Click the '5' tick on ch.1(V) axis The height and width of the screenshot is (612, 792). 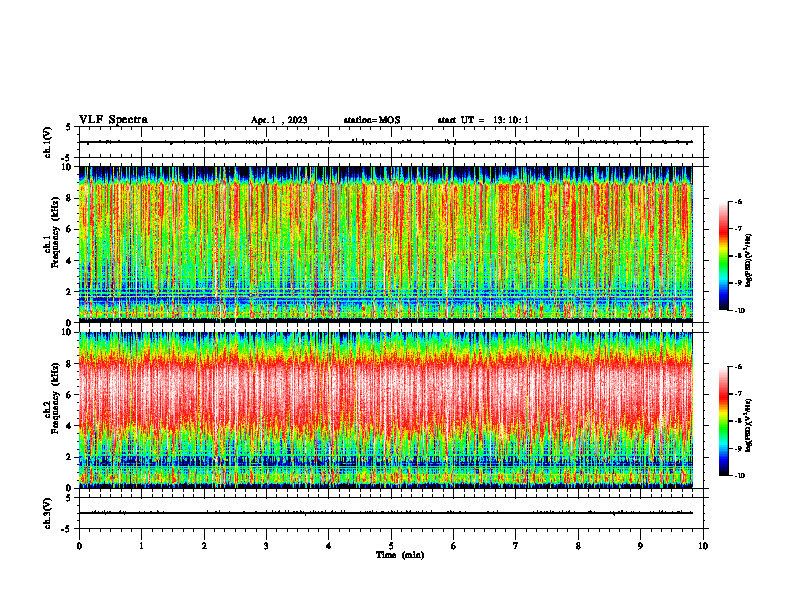coord(70,127)
